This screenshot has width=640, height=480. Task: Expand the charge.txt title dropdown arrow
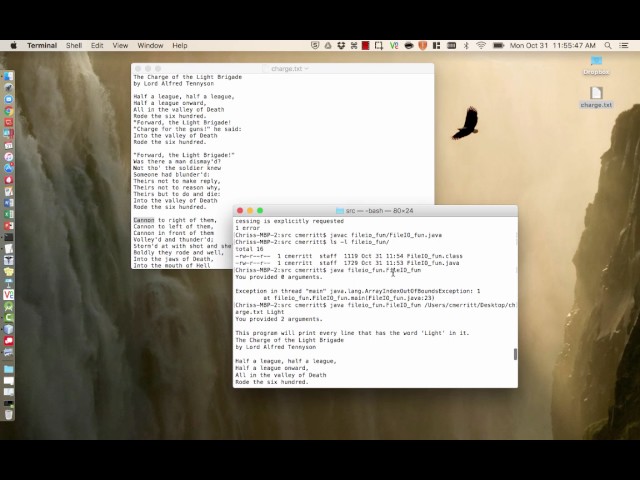pyautogui.click(x=307, y=69)
